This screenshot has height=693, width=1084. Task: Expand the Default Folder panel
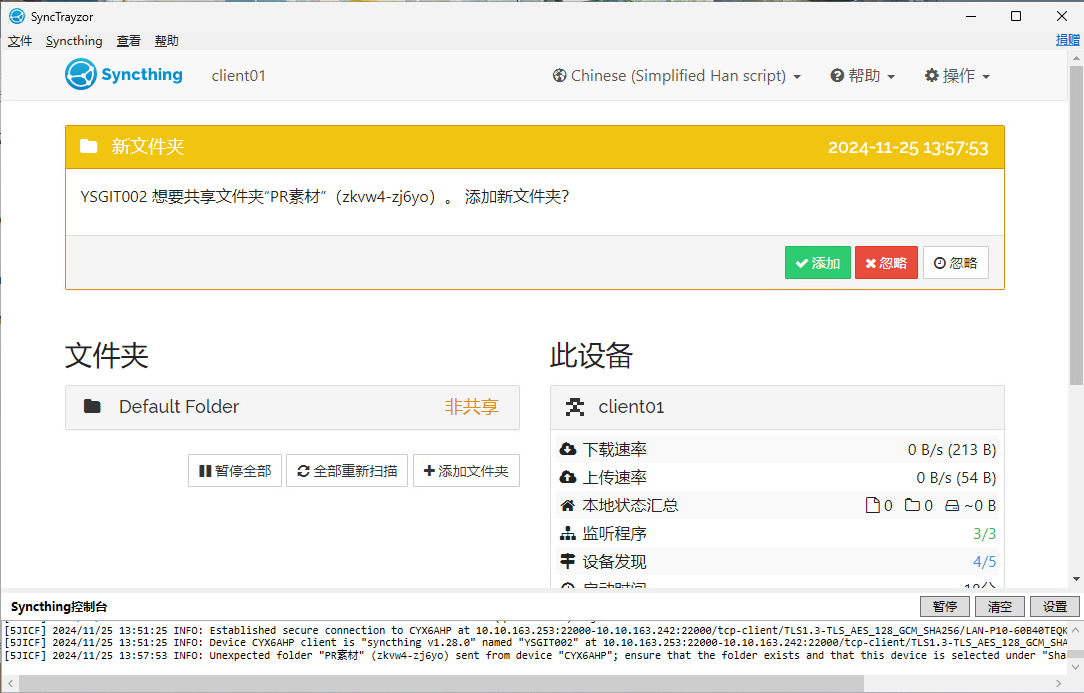pos(292,407)
